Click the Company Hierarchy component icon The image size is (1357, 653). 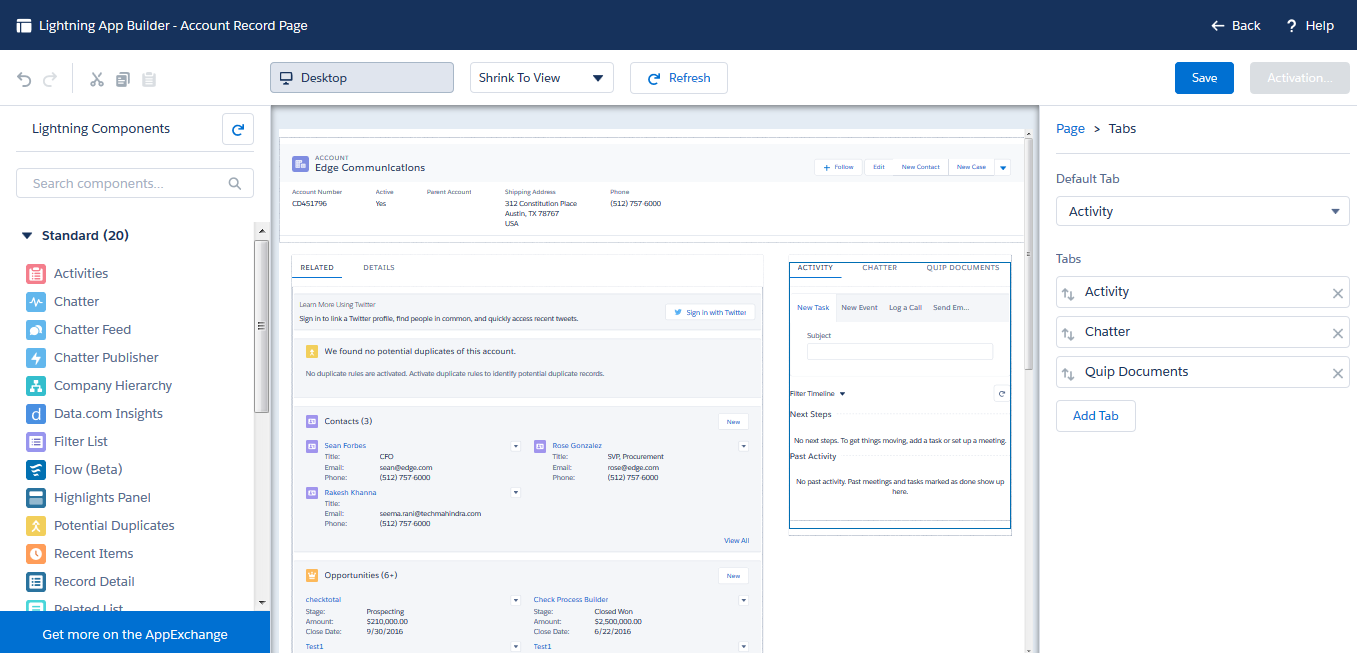point(35,385)
